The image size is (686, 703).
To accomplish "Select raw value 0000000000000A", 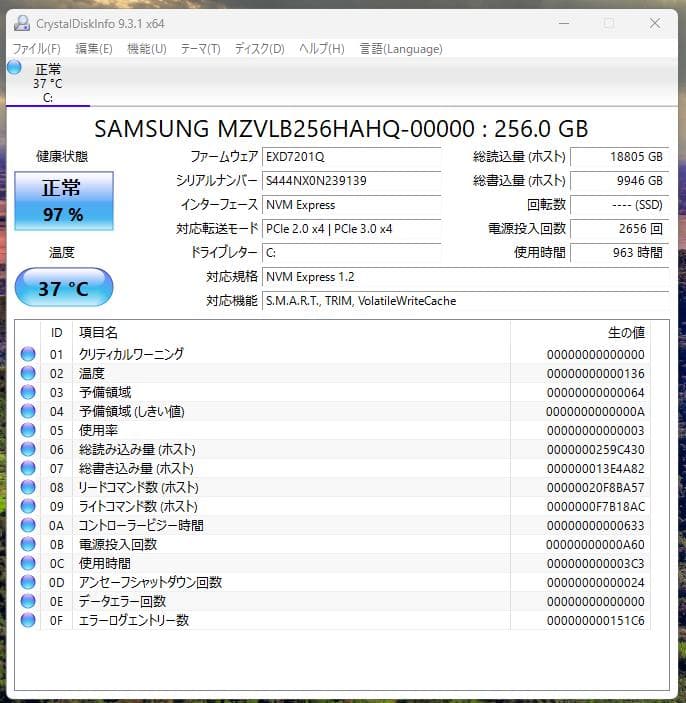I will 595,412.
